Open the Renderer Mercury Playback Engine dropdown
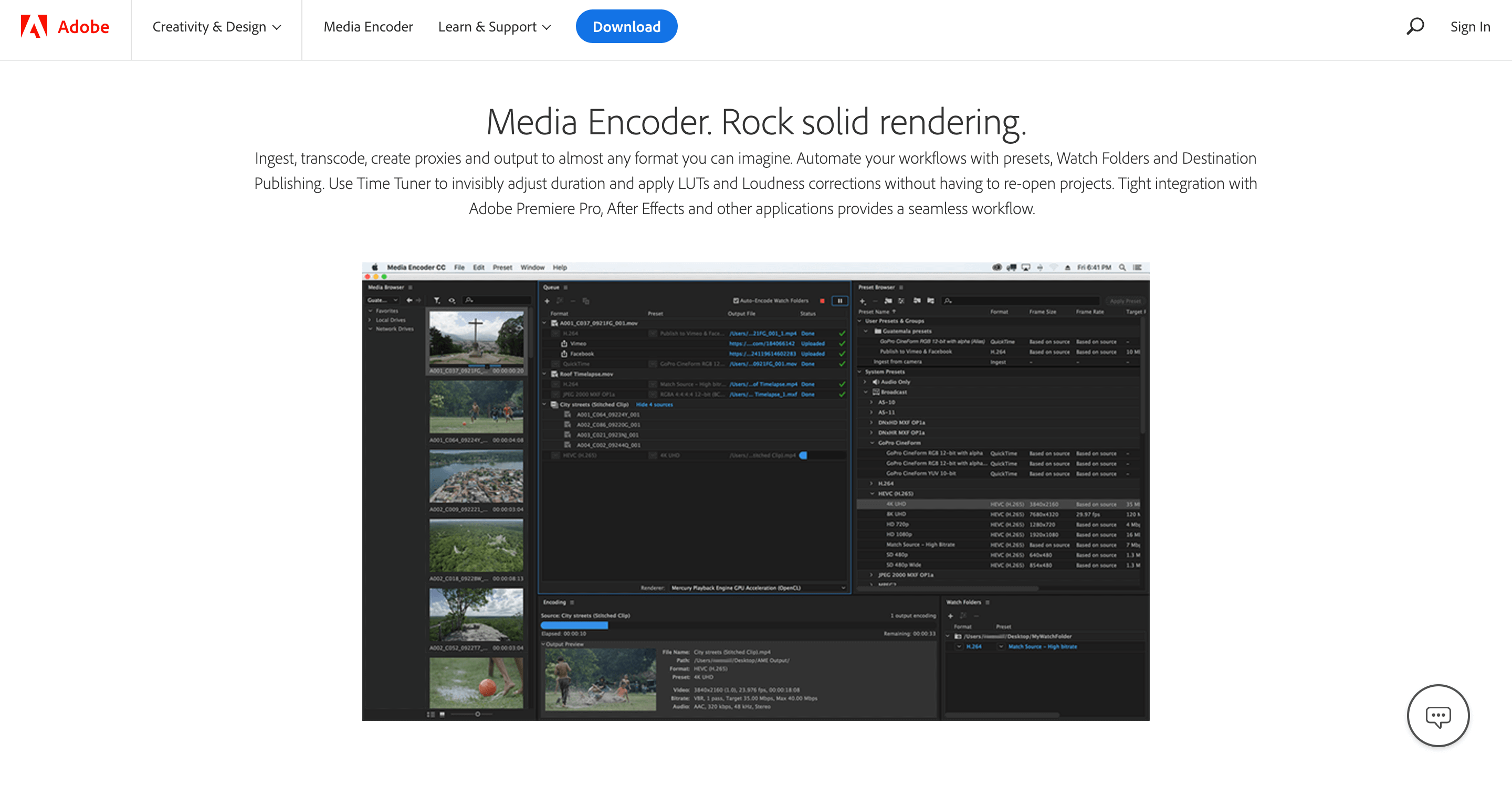Viewport: 1512px width, 786px height. 759,588
